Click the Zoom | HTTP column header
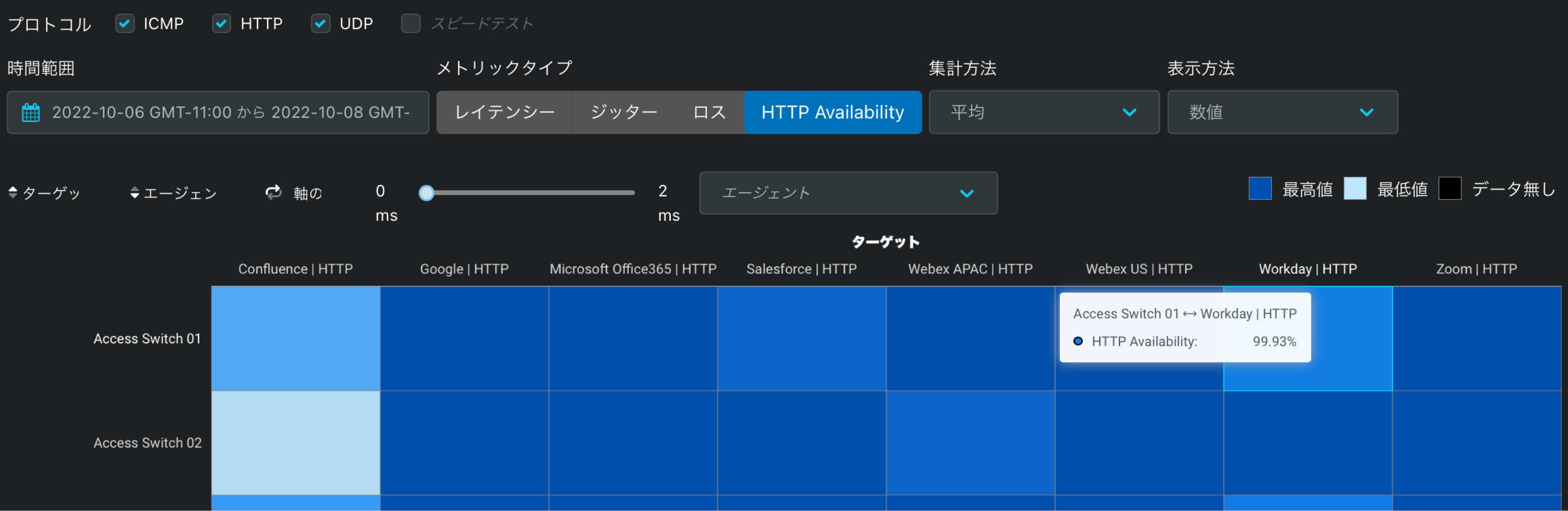Viewport: 1568px width, 511px height. [1476, 269]
